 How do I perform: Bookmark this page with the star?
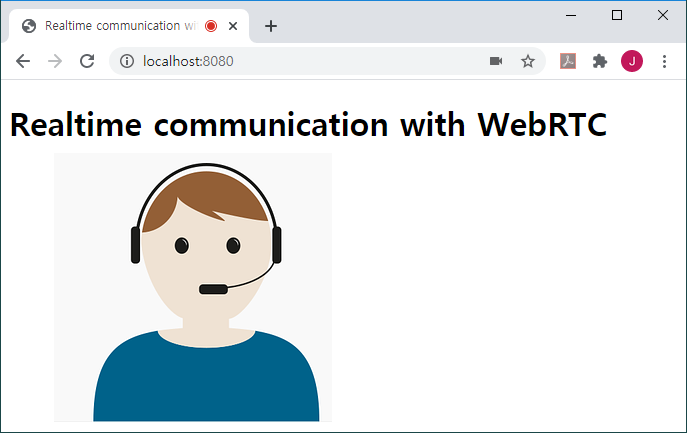[x=528, y=61]
